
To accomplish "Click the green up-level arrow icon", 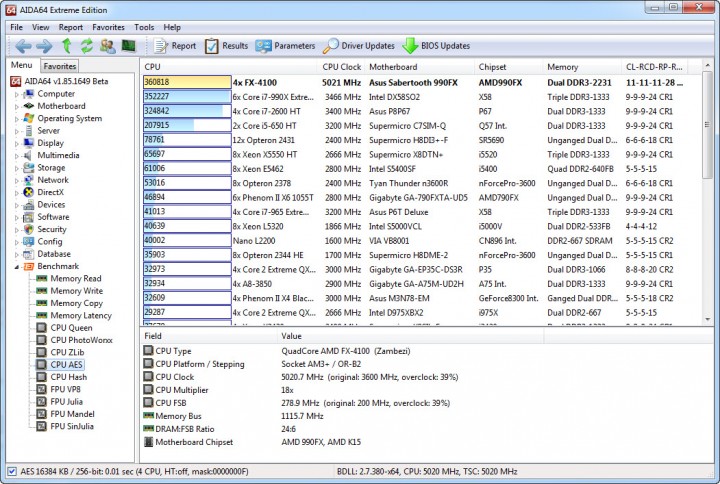I will tap(67, 46).
